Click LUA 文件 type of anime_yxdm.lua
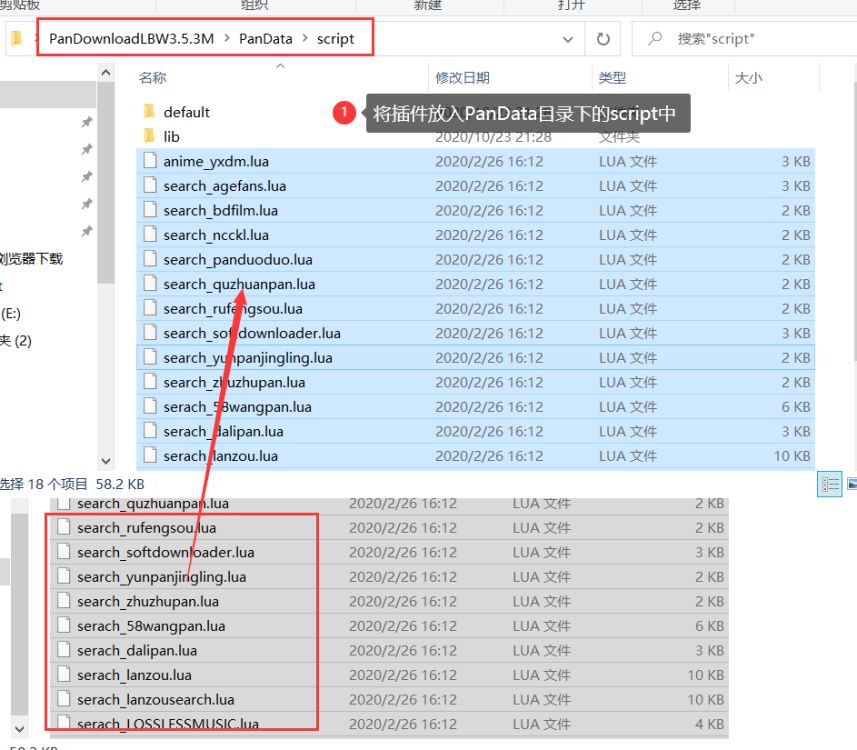Screen dimensions: 857x750 [x=627, y=161]
